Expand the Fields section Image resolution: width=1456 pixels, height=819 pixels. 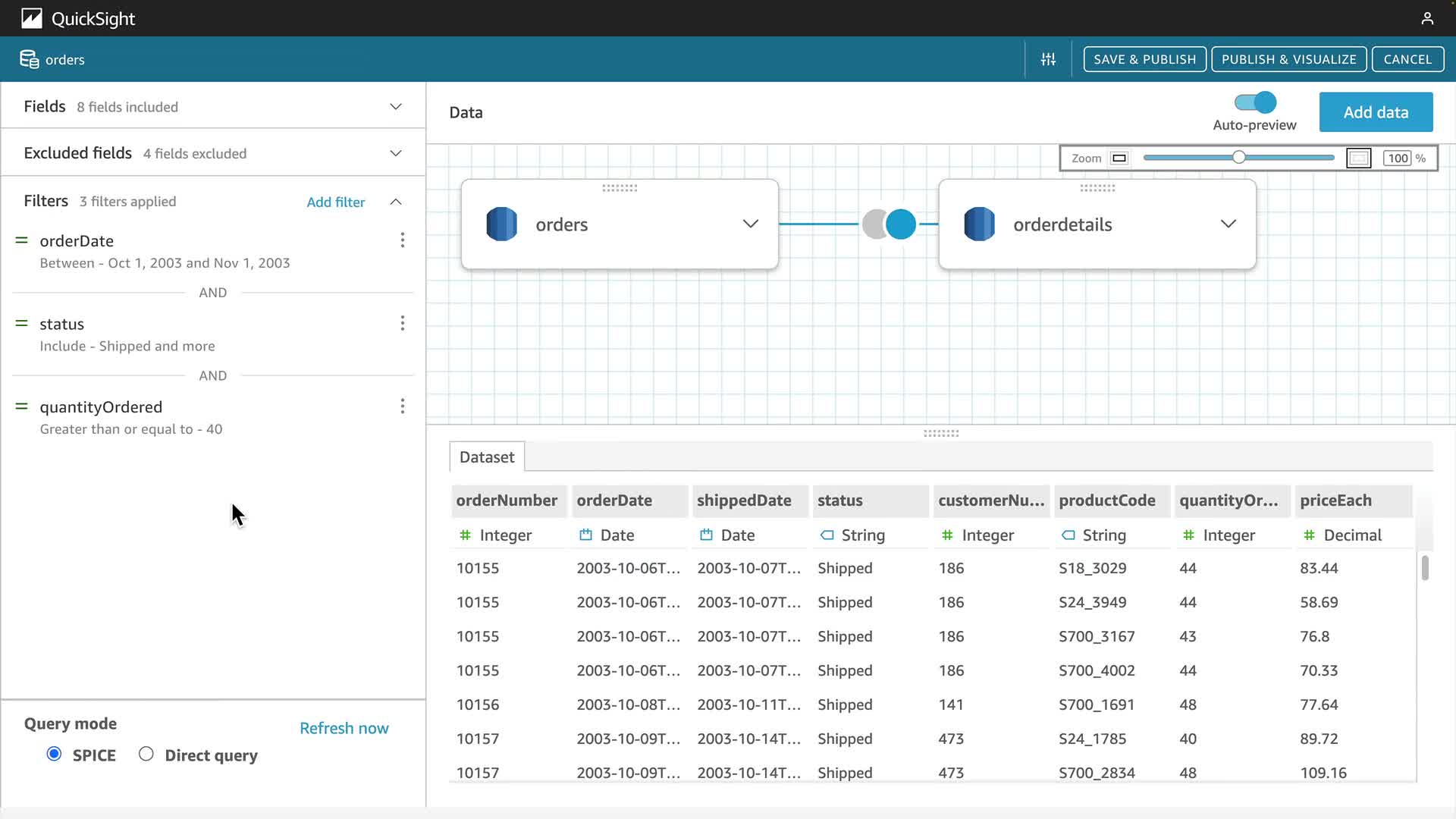click(x=395, y=107)
